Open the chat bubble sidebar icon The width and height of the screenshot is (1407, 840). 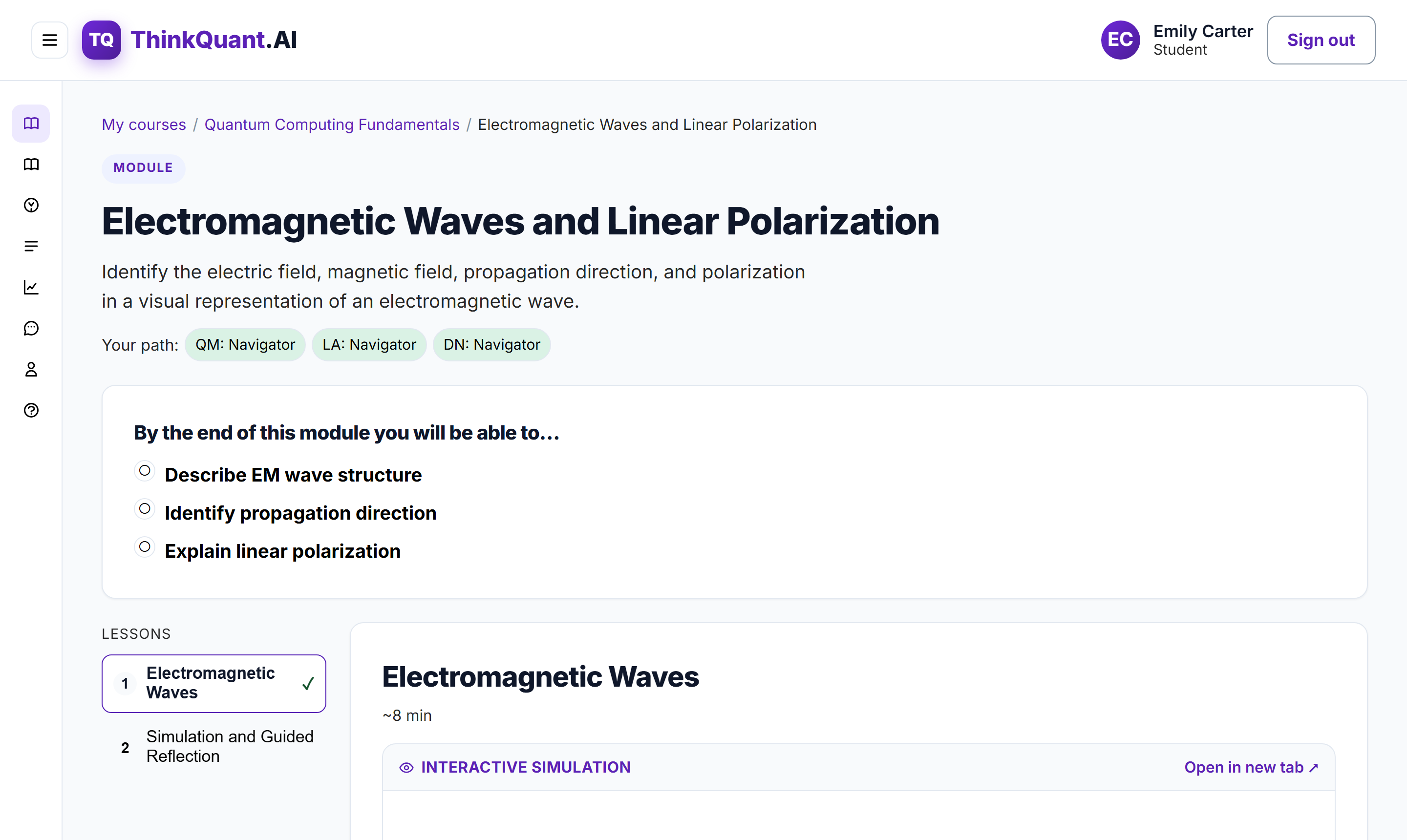31,328
